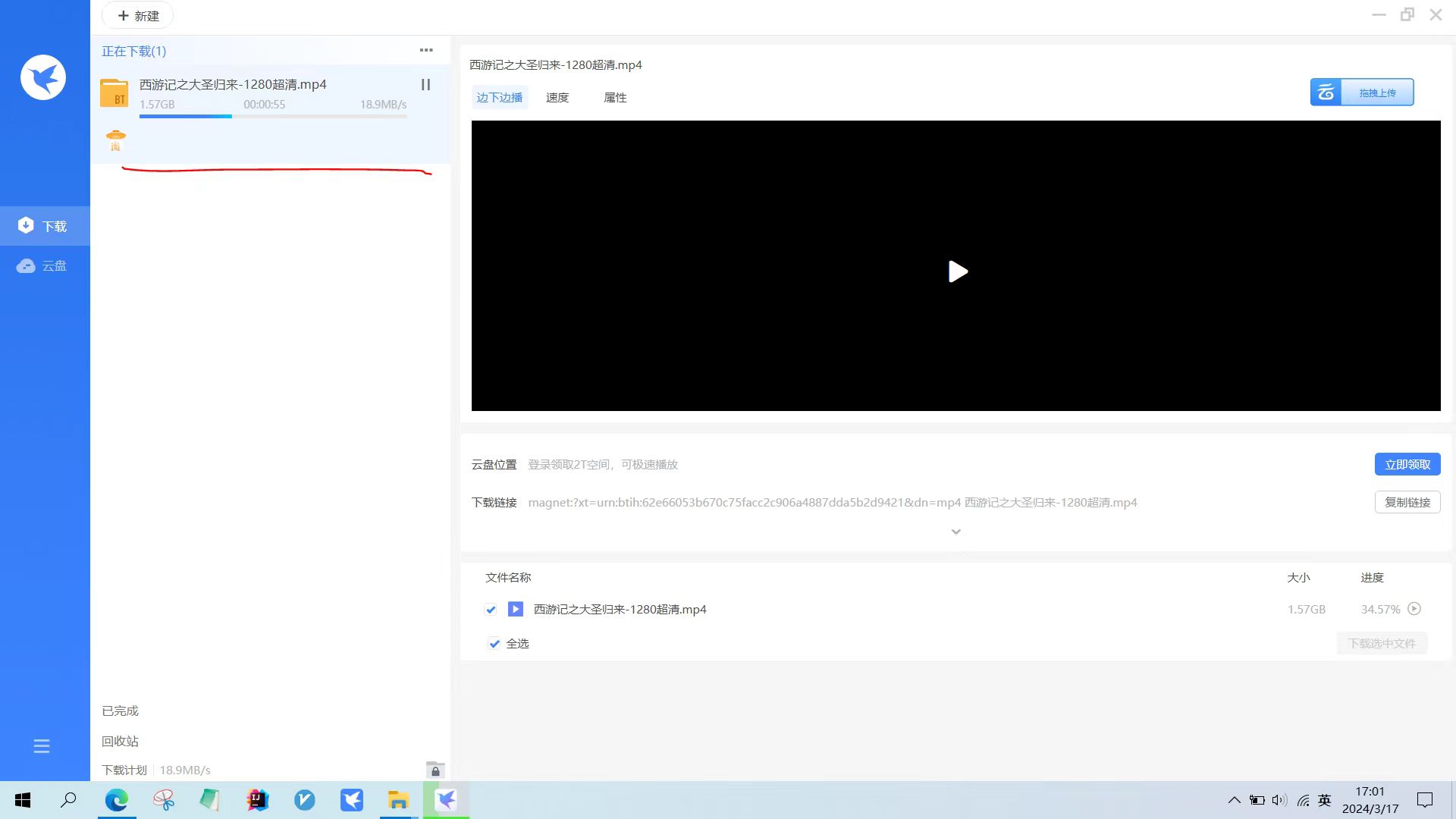
Task: Click the 00:00:55 remaining time text
Action: point(265,104)
